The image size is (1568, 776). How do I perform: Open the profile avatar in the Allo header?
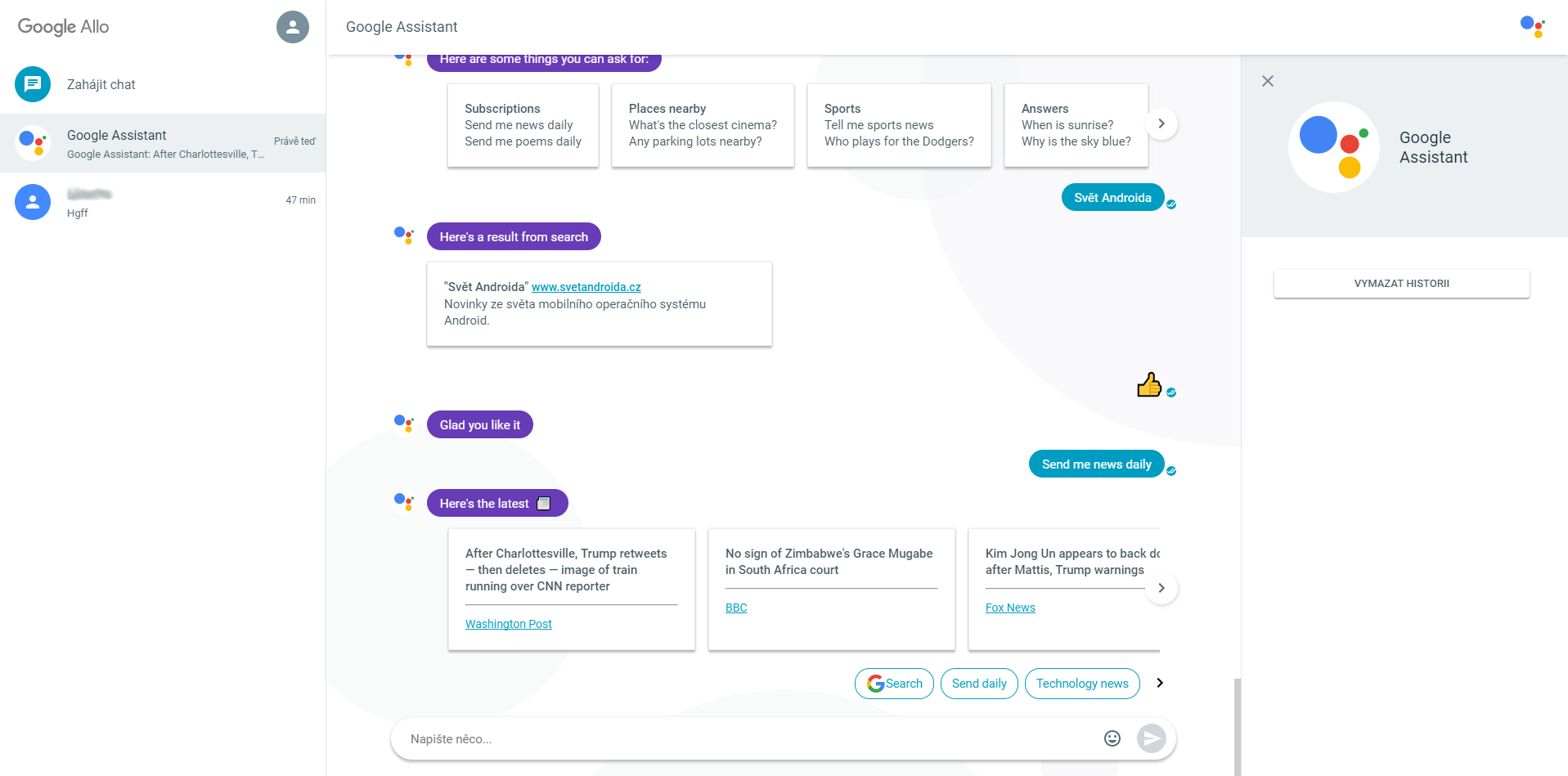tap(293, 27)
